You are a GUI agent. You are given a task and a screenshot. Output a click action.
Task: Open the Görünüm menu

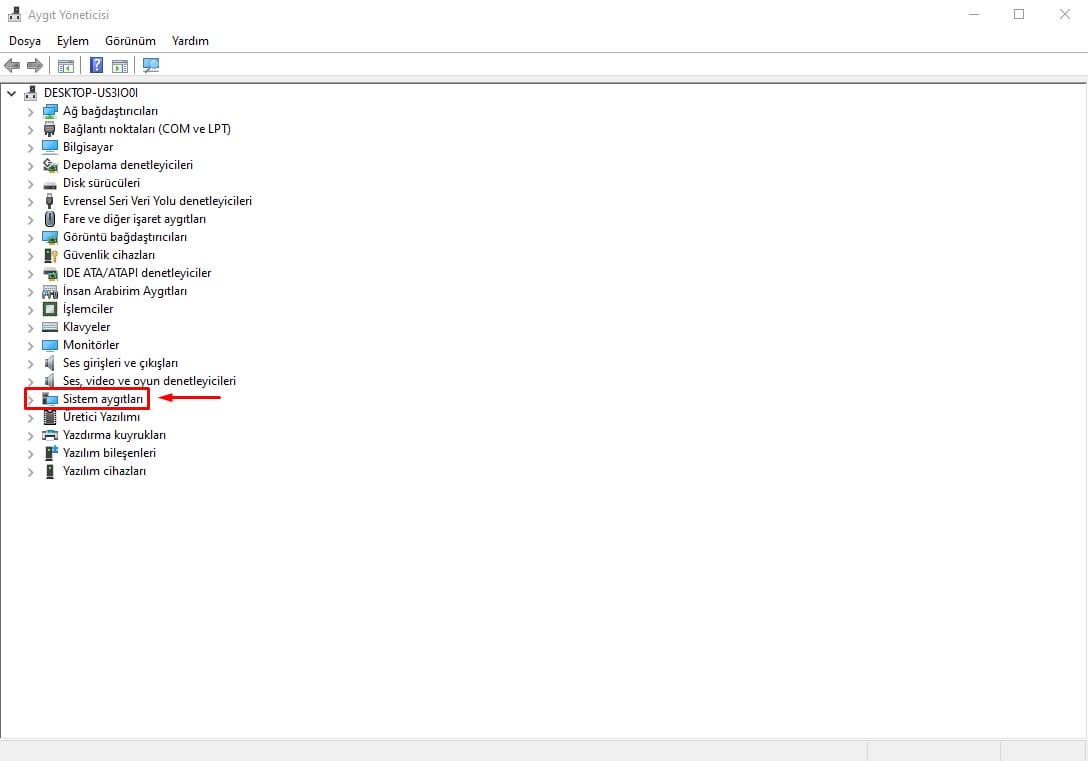[130, 41]
